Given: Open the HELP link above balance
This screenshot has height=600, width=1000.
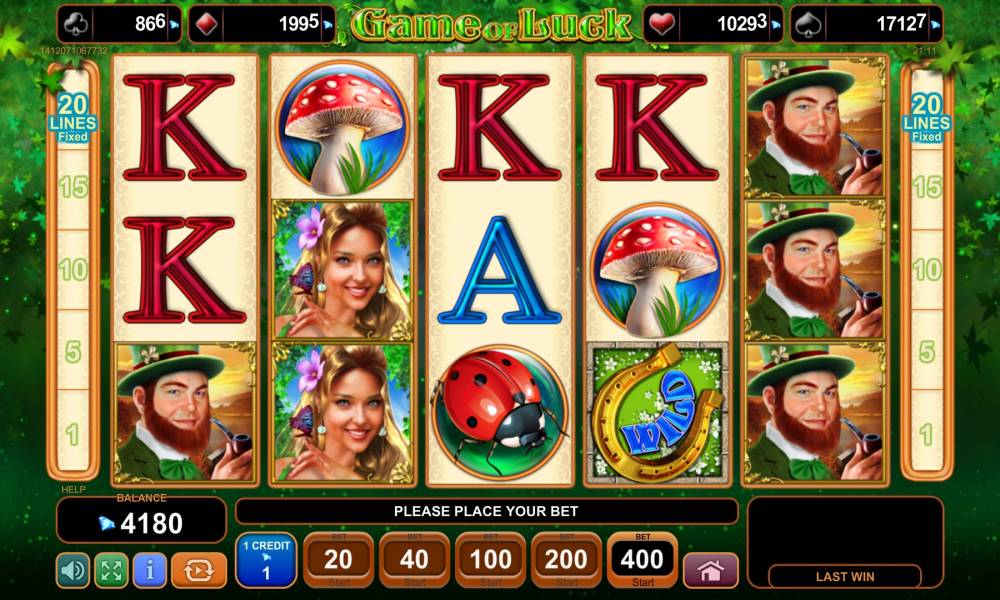Looking at the screenshot, I should (73, 490).
